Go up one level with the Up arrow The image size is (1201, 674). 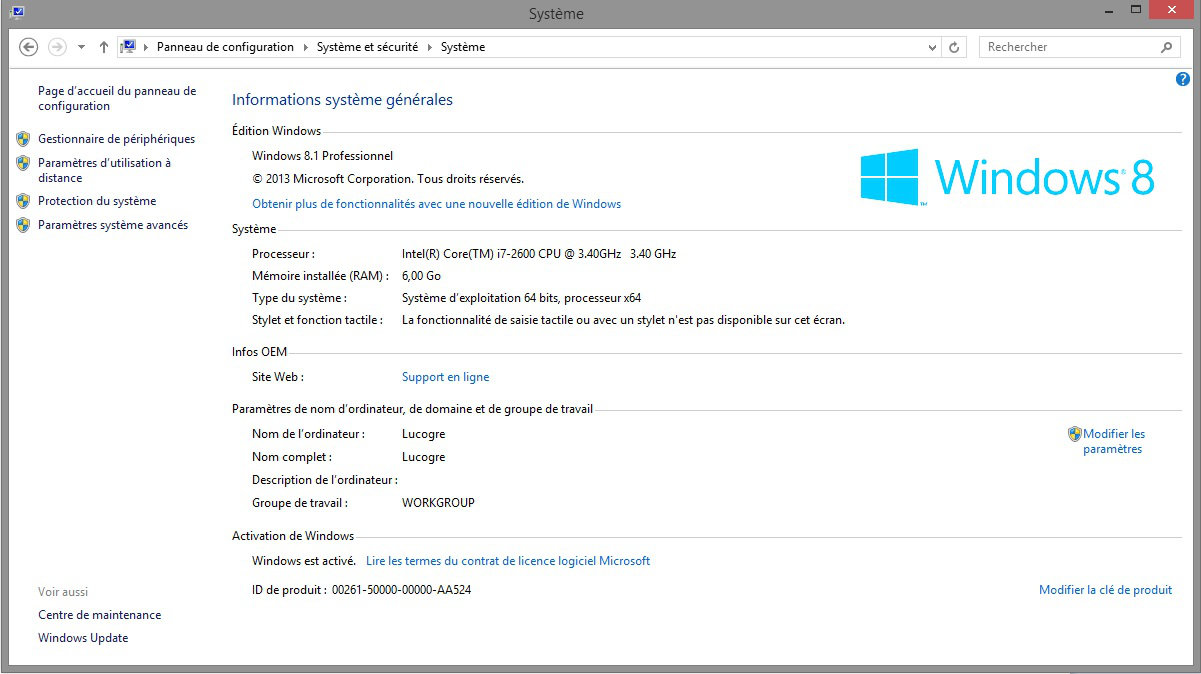[104, 47]
